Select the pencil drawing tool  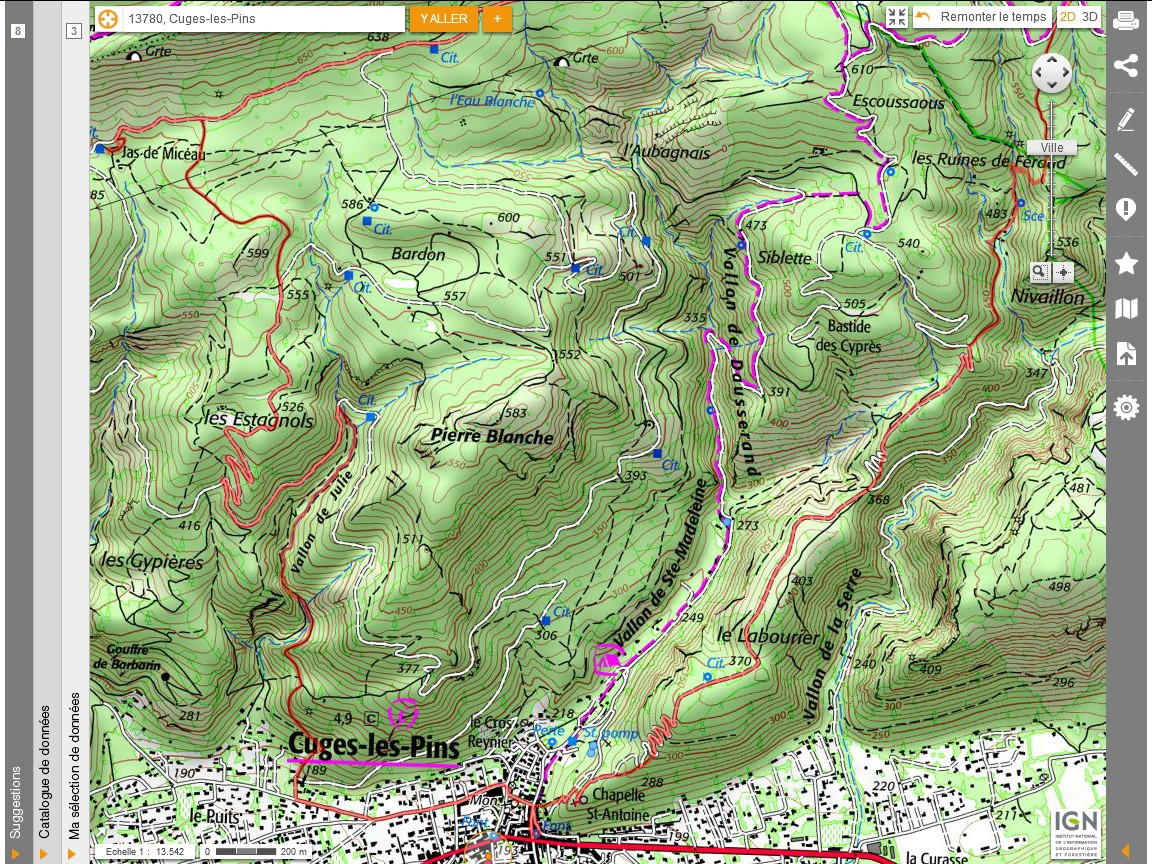[1126, 119]
